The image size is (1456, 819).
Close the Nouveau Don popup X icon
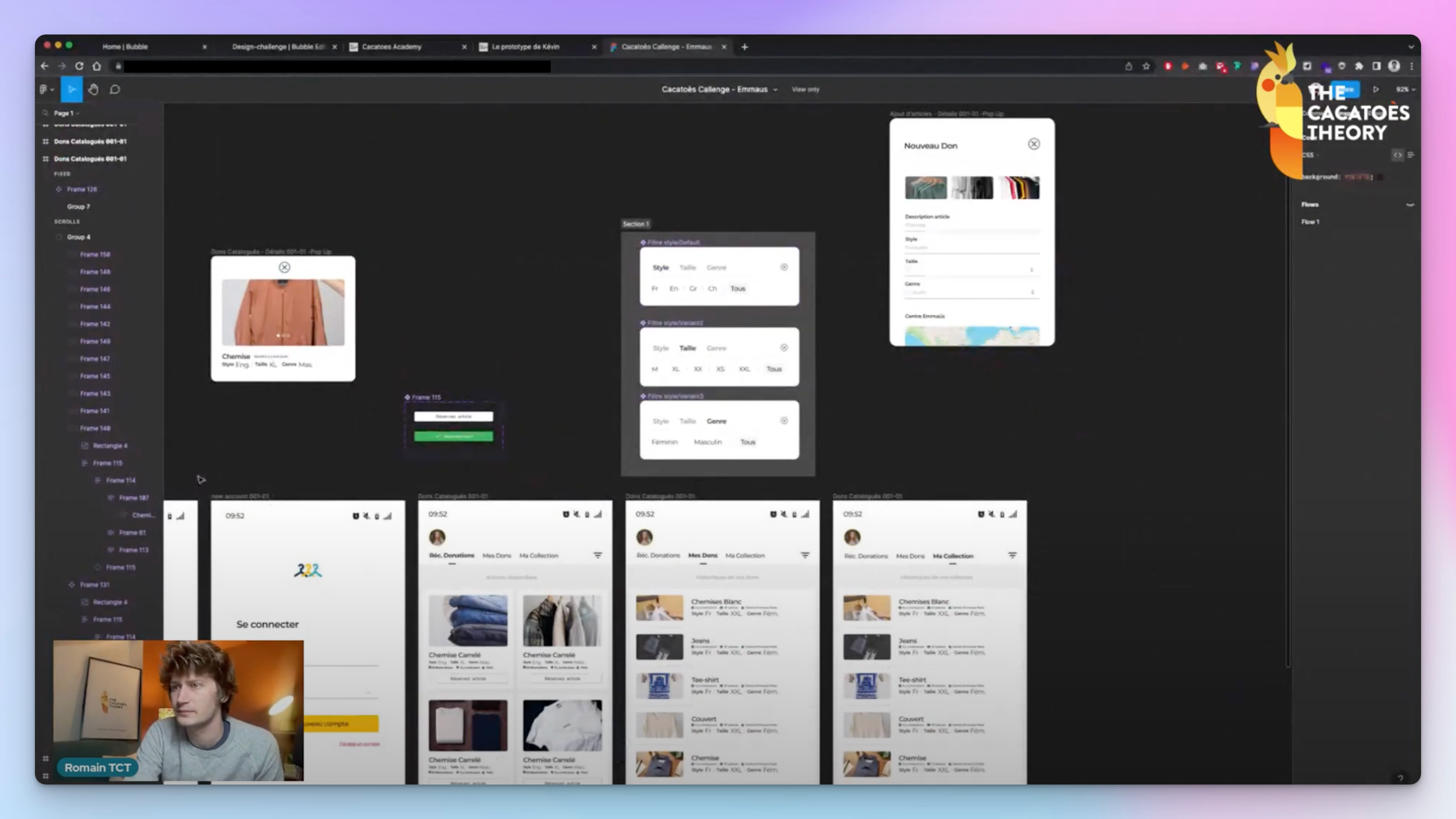coord(1033,144)
